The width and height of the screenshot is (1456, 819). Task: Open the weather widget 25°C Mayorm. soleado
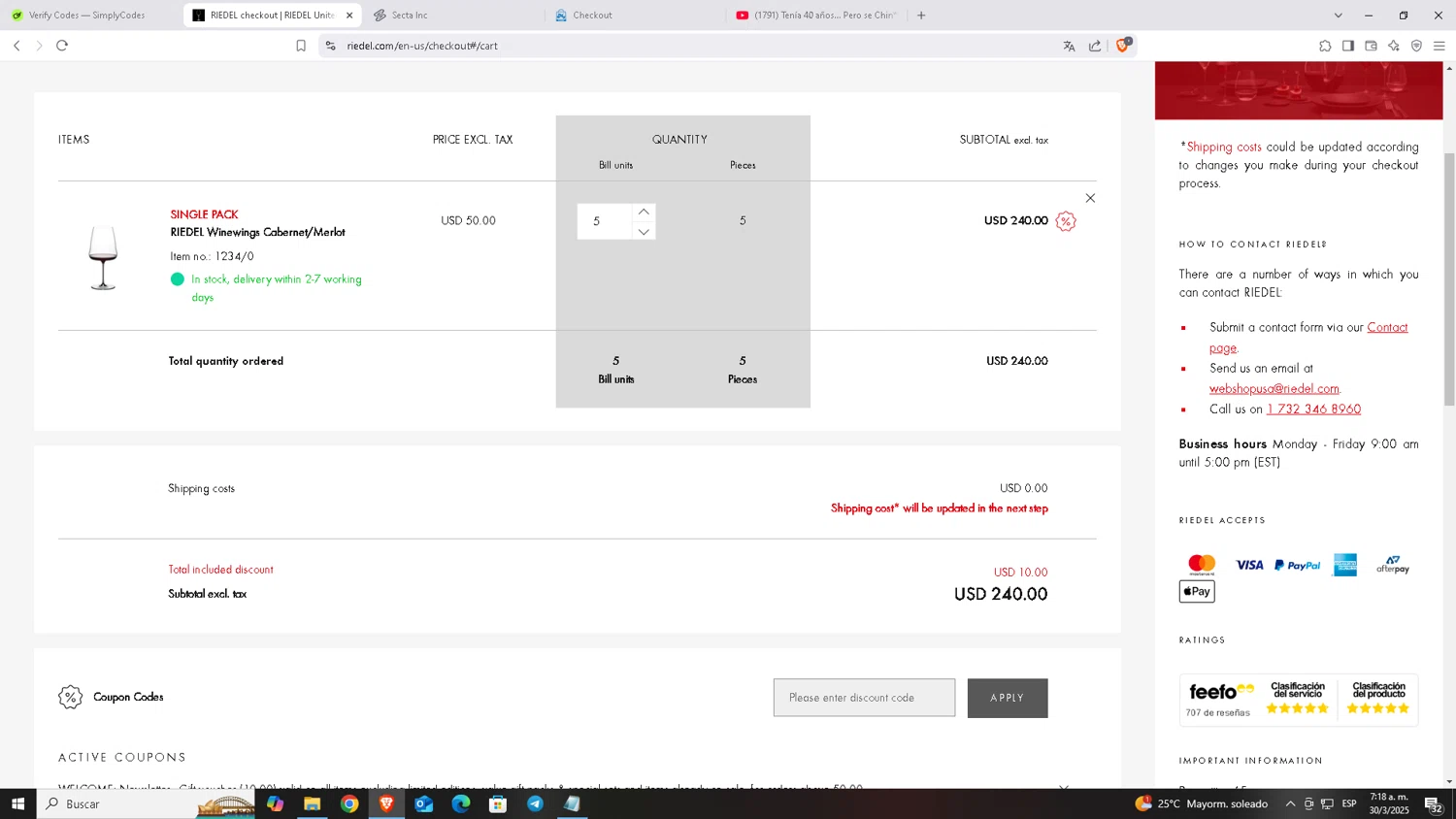(1202, 803)
